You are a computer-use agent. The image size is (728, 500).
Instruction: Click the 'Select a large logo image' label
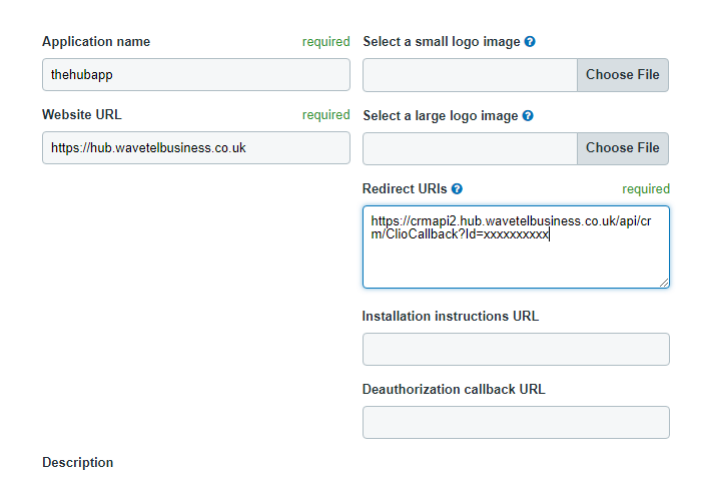(440, 116)
